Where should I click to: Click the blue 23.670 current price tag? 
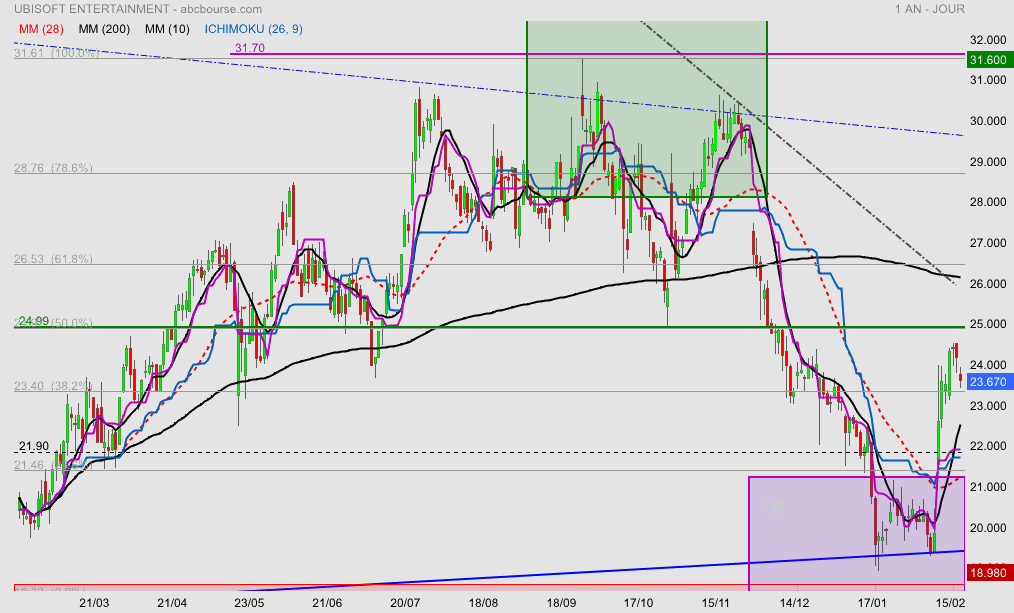point(989,382)
